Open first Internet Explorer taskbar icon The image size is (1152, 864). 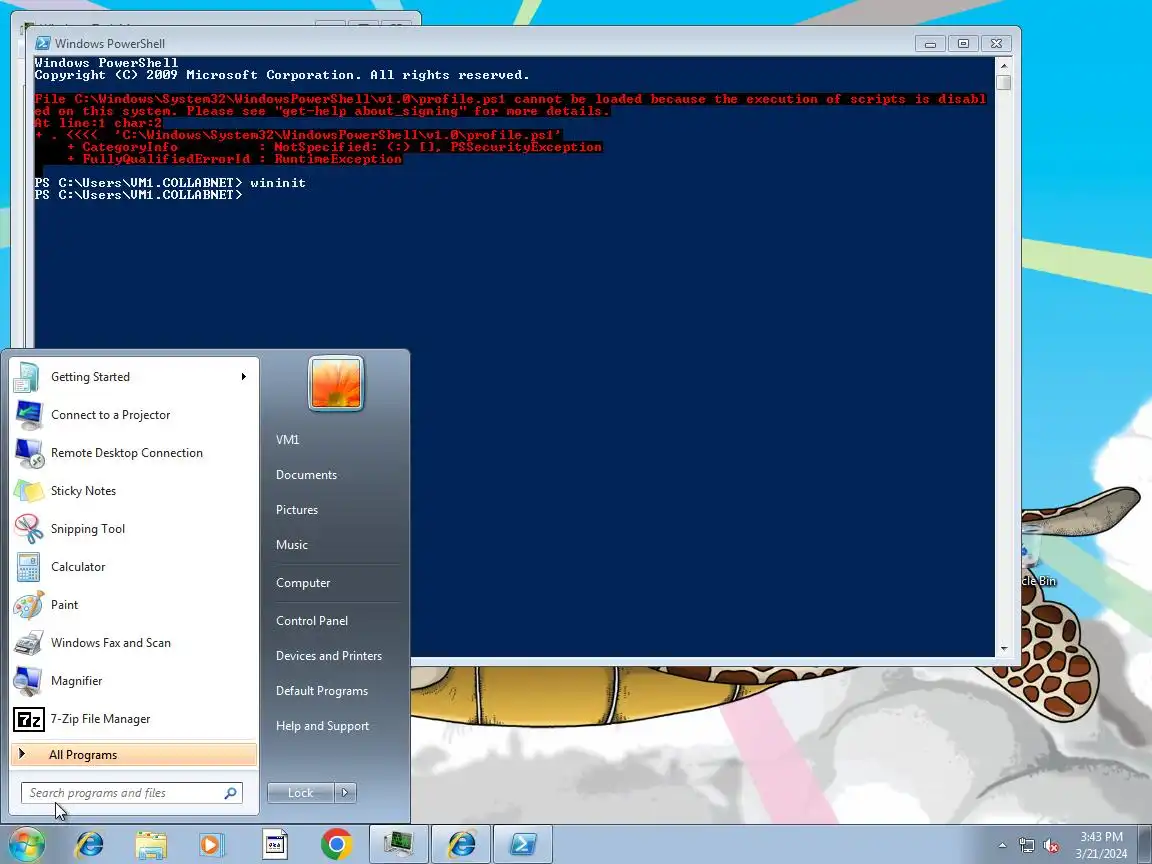click(x=89, y=845)
